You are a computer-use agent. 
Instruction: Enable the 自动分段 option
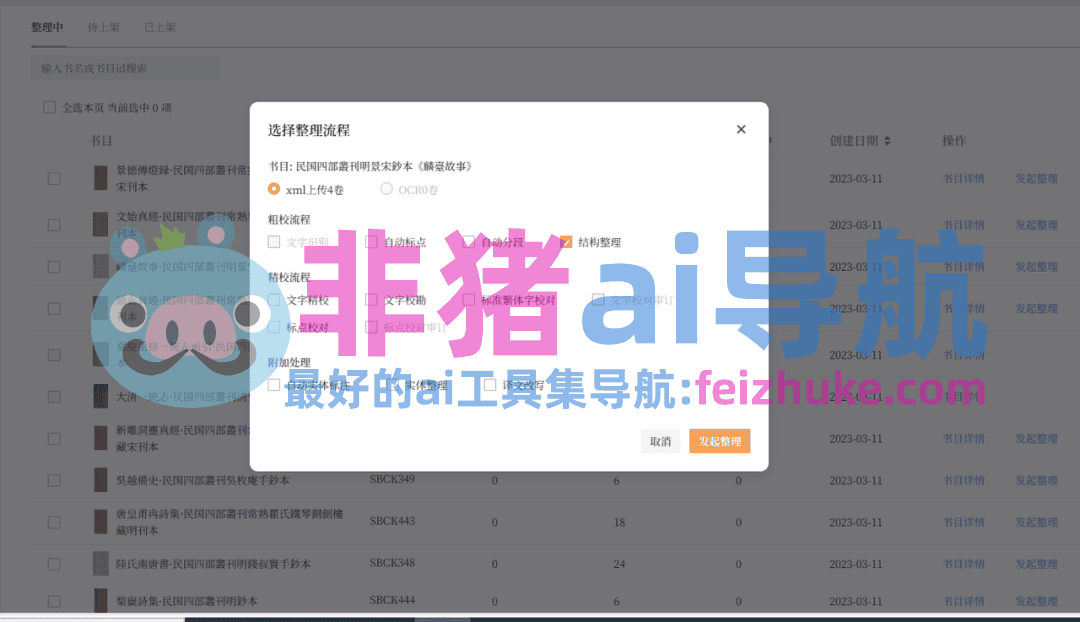pyautogui.click(x=467, y=241)
